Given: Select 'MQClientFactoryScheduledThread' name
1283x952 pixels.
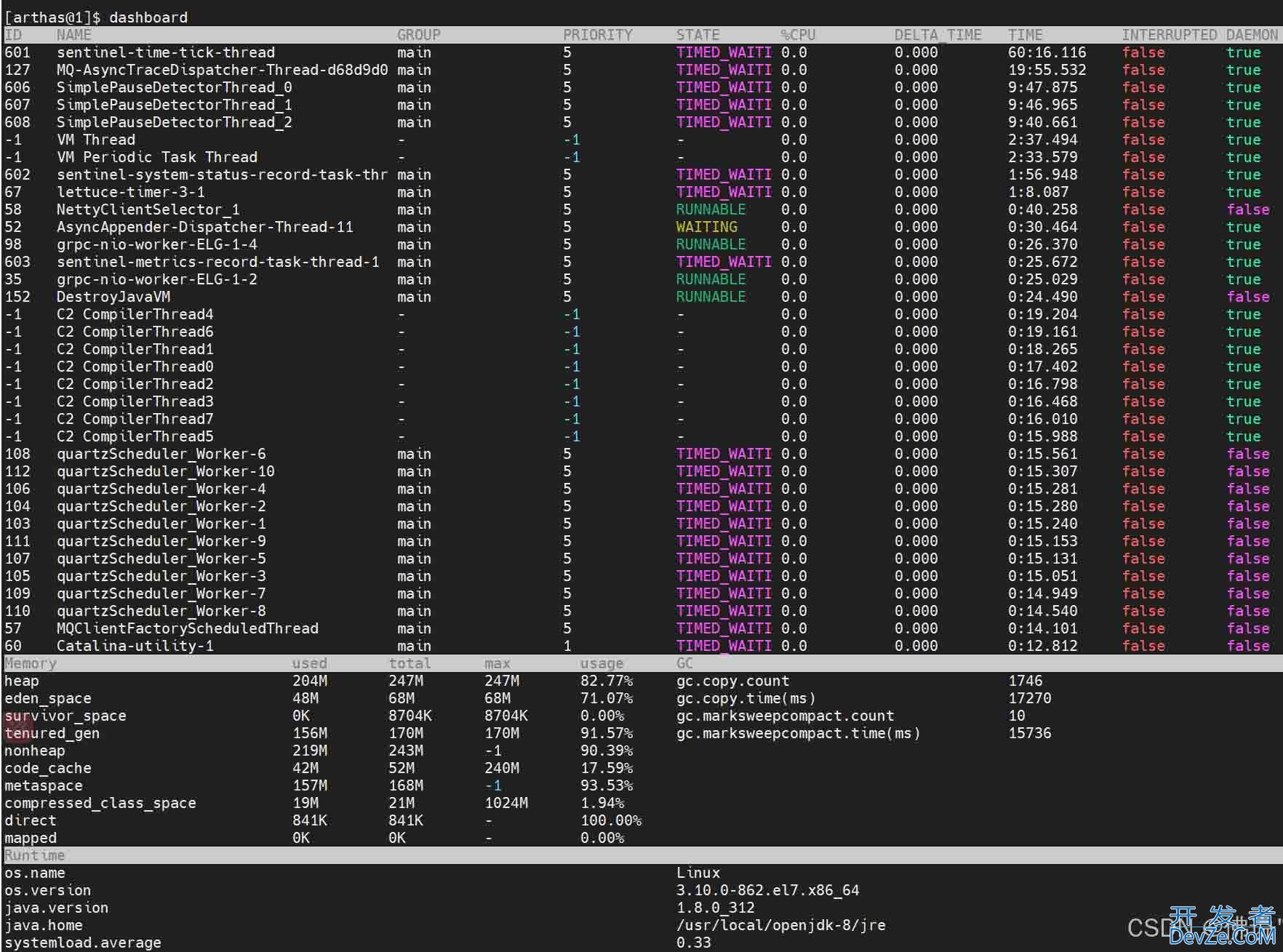Looking at the screenshot, I should point(188,628).
